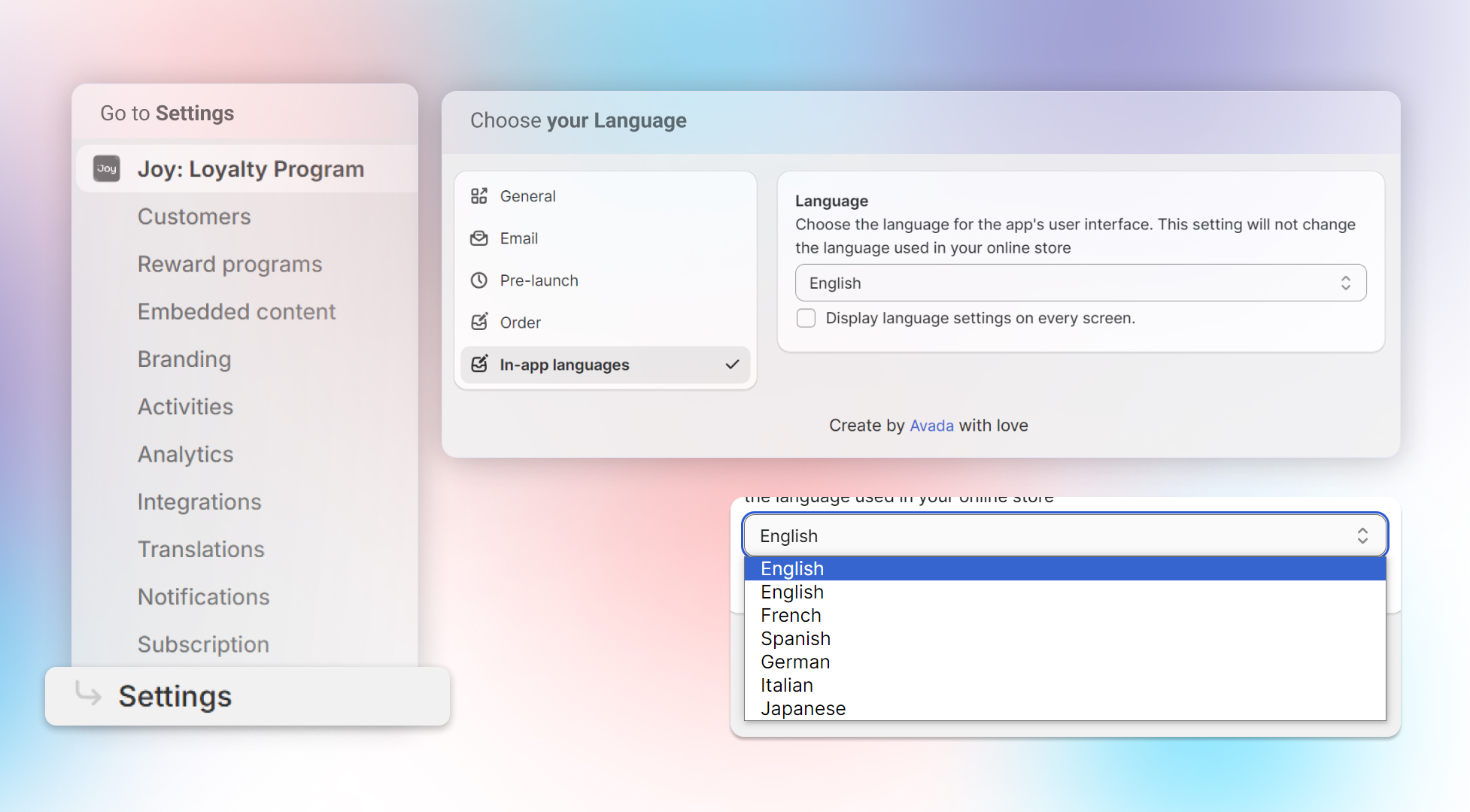Click the Order edit icon
The image size is (1470, 812).
tap(479, 323)
